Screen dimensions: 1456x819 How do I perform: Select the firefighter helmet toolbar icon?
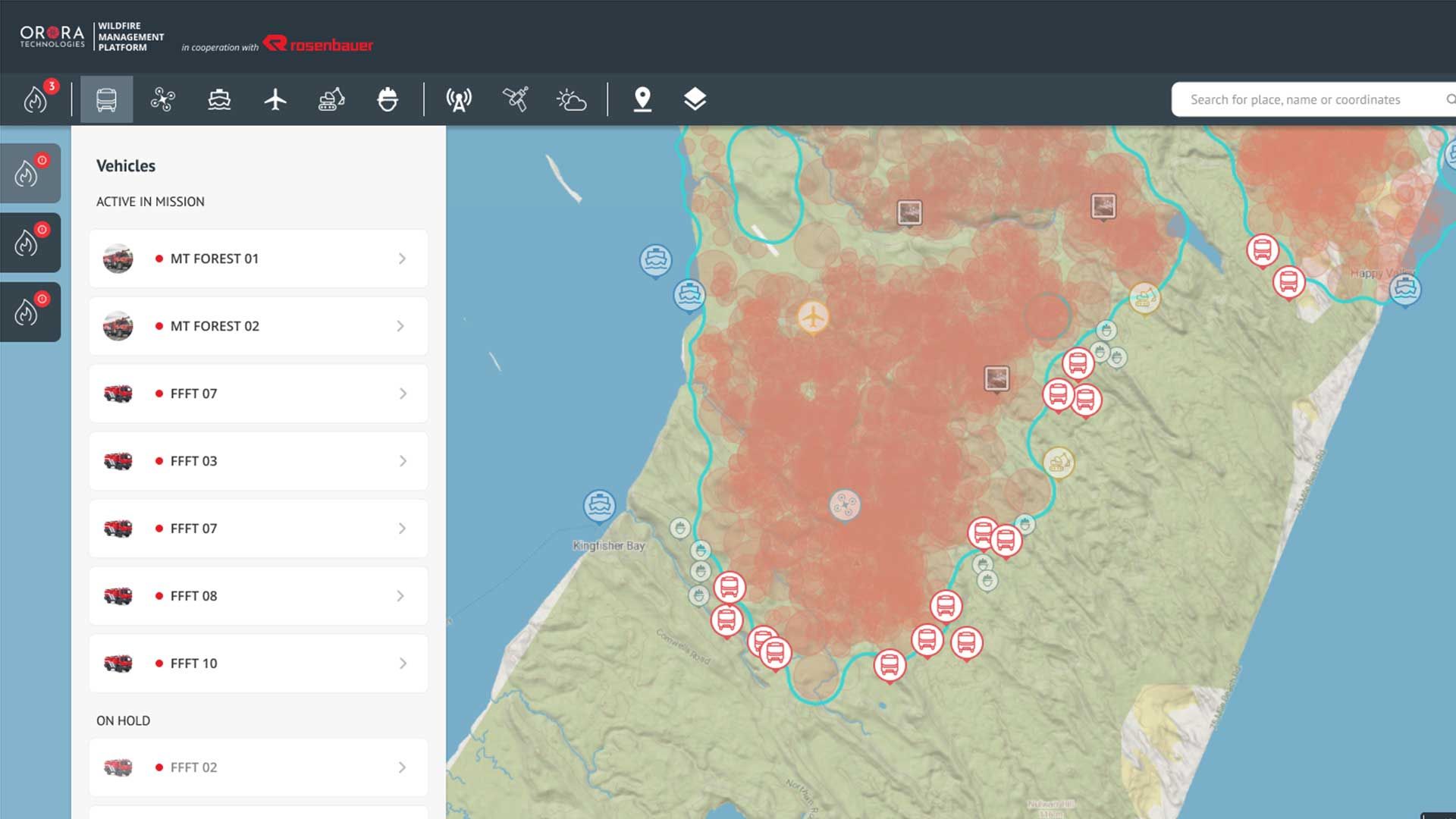[388, 99]
